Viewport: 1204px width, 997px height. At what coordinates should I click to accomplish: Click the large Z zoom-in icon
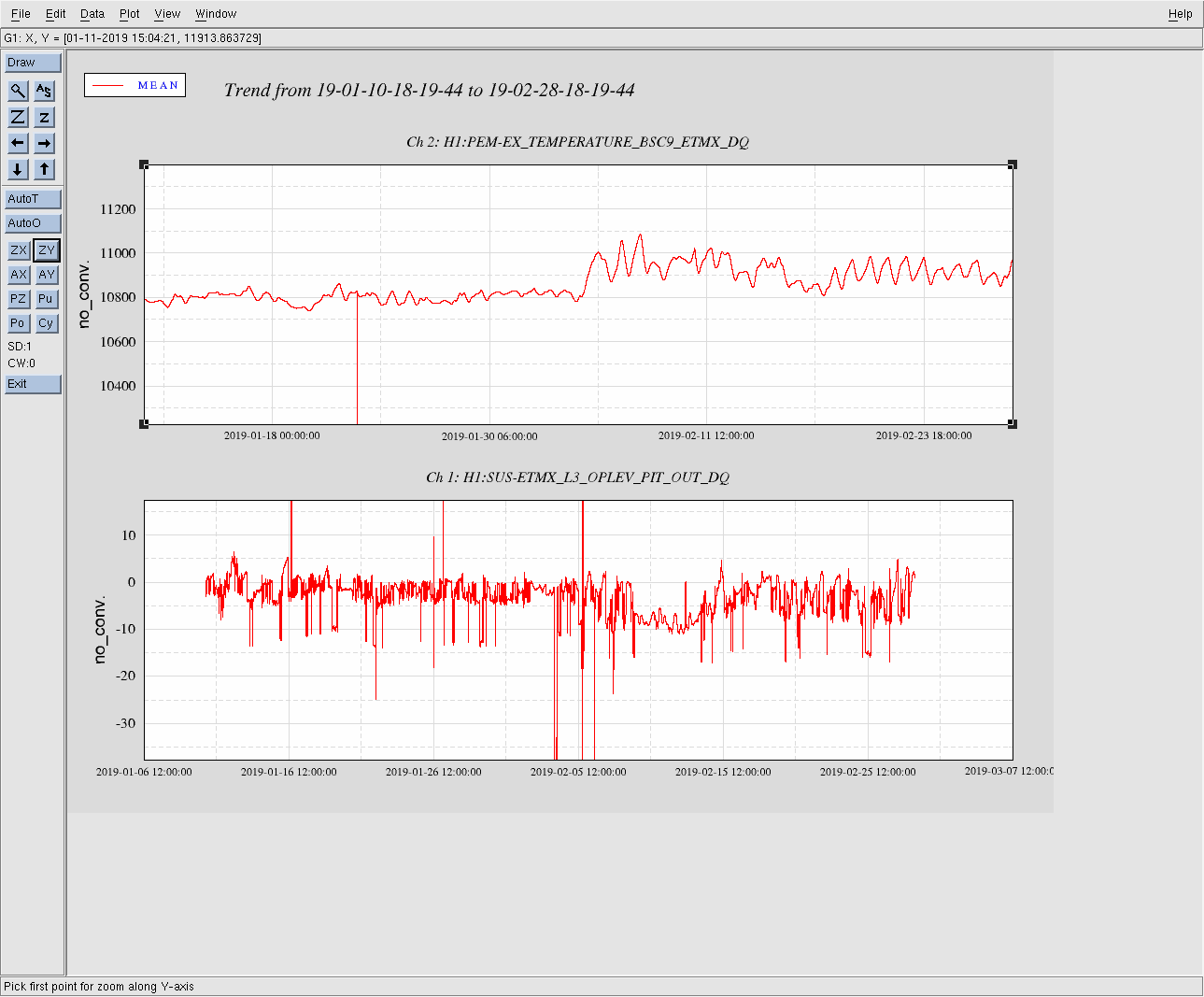pyautogui.click(x=18, y=117)
